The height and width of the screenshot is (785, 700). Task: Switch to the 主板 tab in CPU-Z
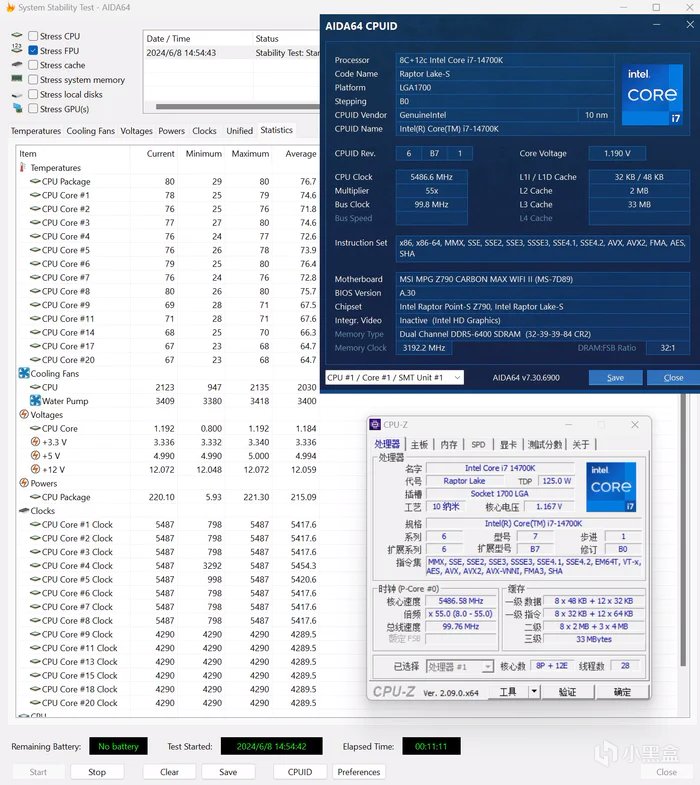419,445
